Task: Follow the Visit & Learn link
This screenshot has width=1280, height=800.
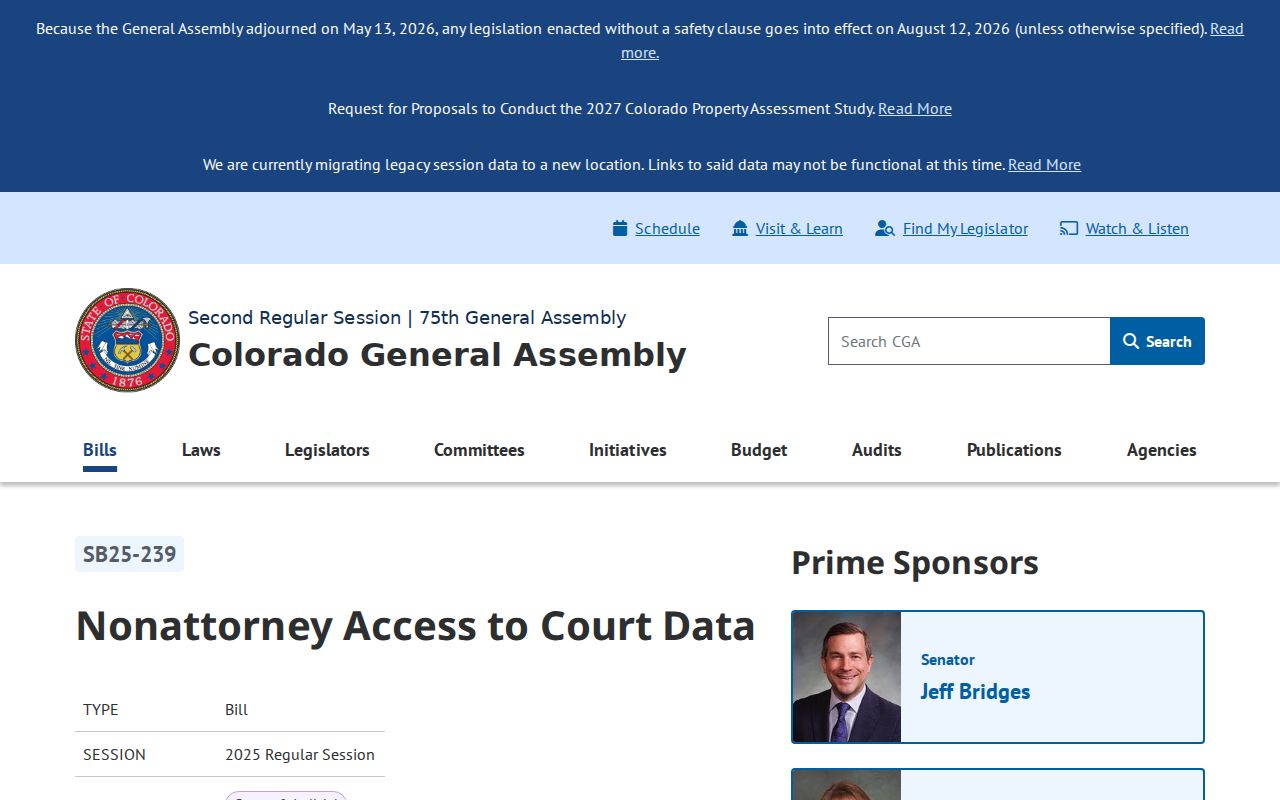Action: tap(799, 228)
